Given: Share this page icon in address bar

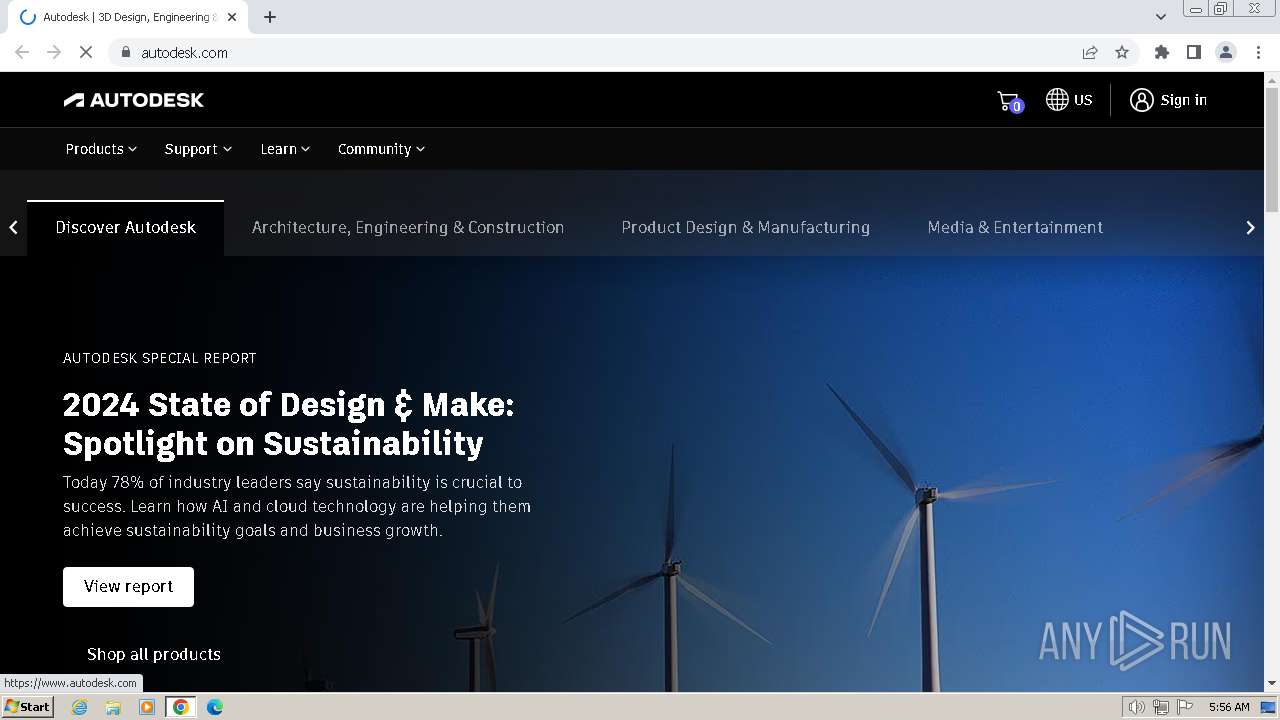Looking at the screenshot, I should pyautogui.click(x=1090, y=52).
